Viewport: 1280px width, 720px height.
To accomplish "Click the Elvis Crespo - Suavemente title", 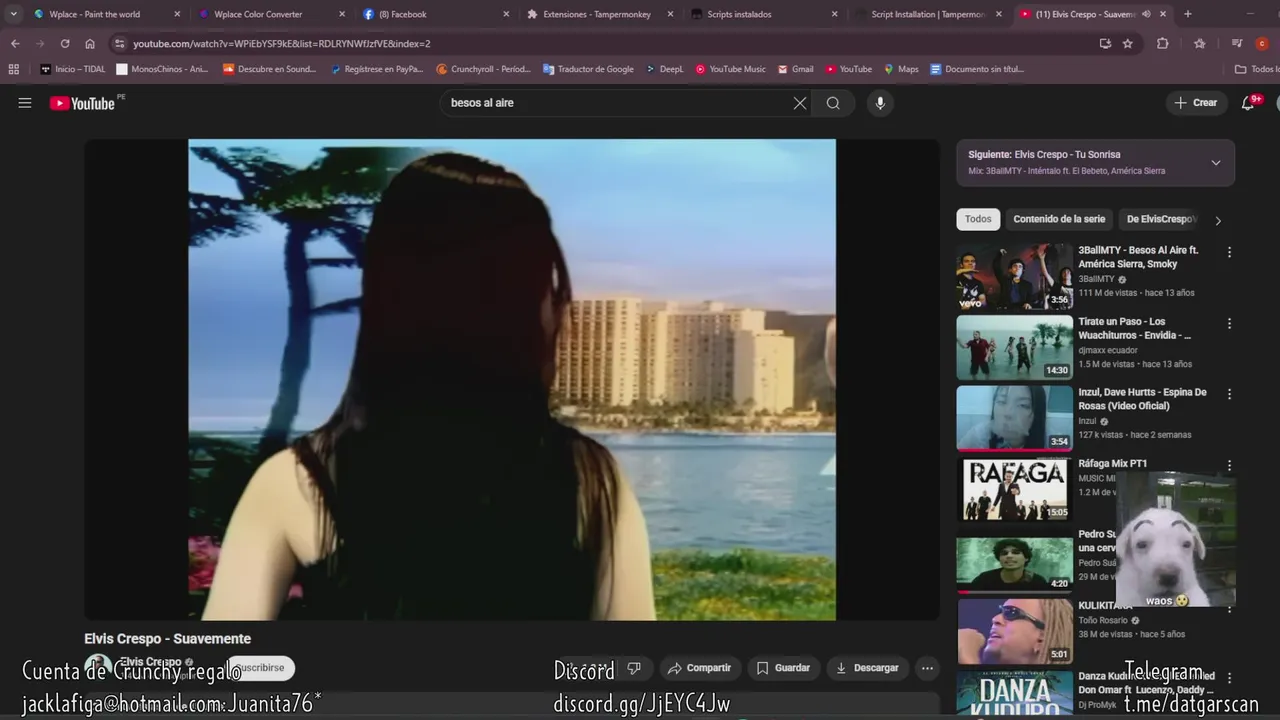I will click(x=167, y=639).
